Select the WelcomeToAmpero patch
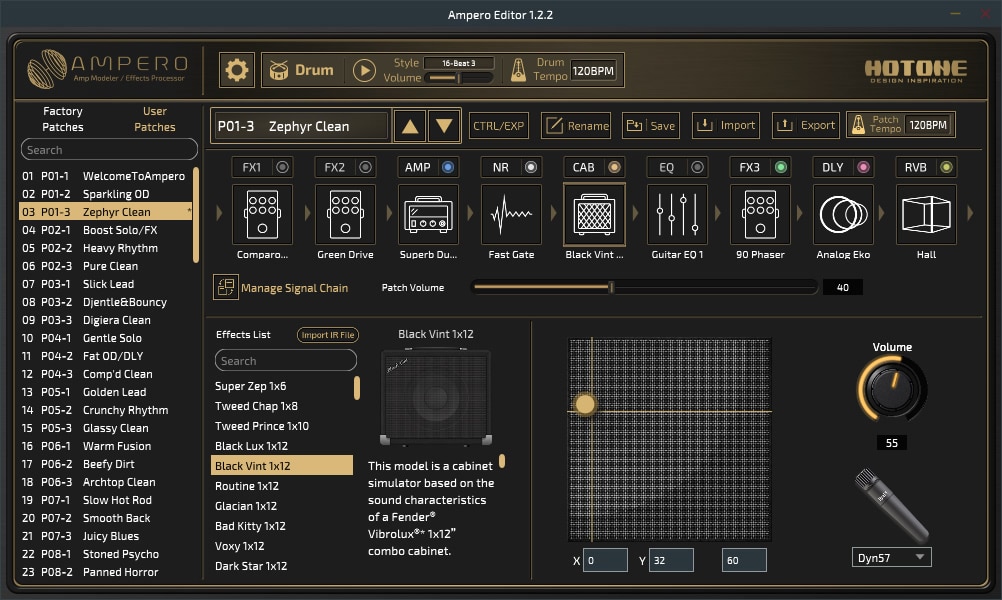Viewport: 1002px width, 600px height. (x=105, y=176)
